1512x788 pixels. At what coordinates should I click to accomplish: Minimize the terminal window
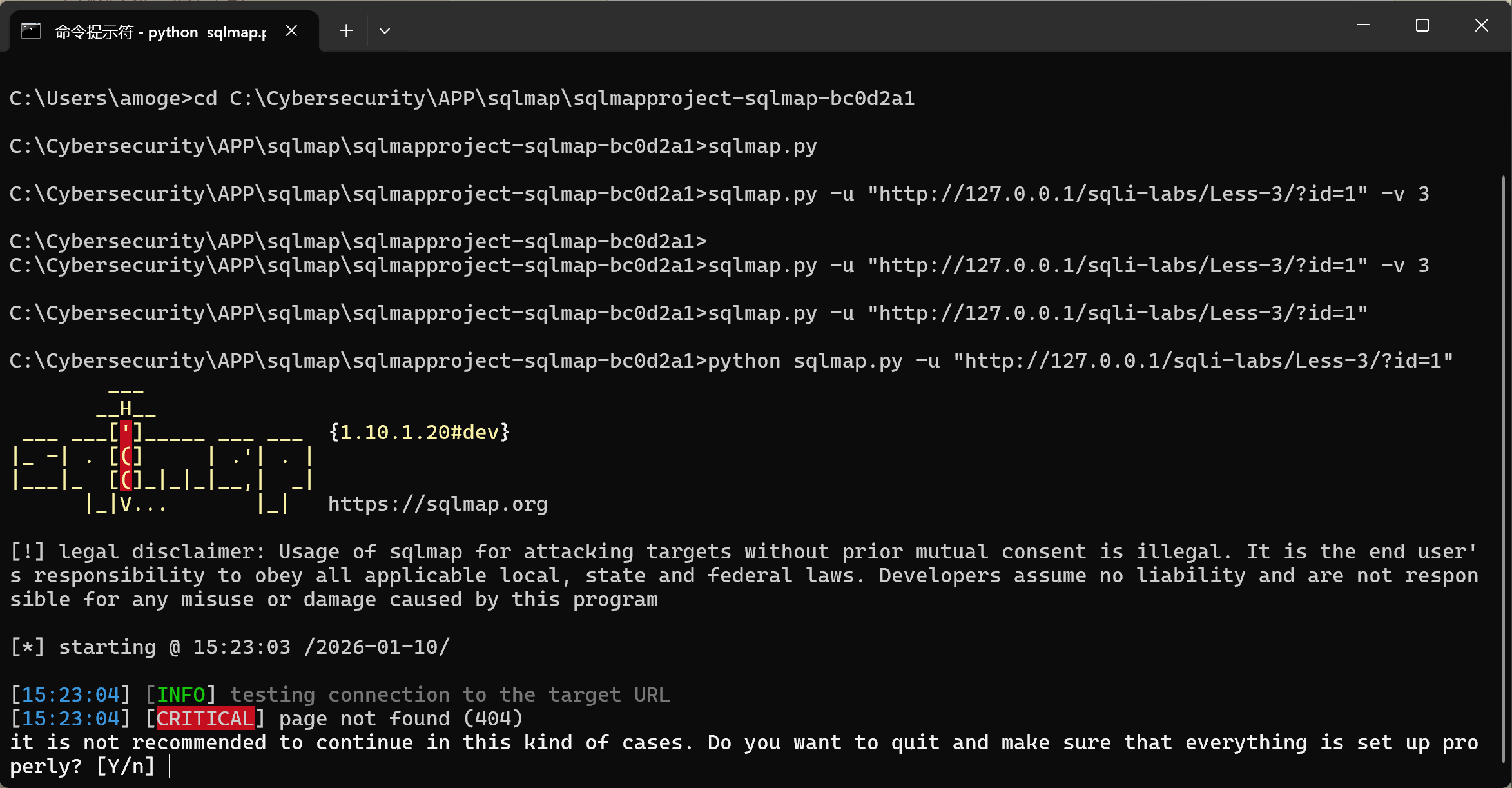point(1362,26)
